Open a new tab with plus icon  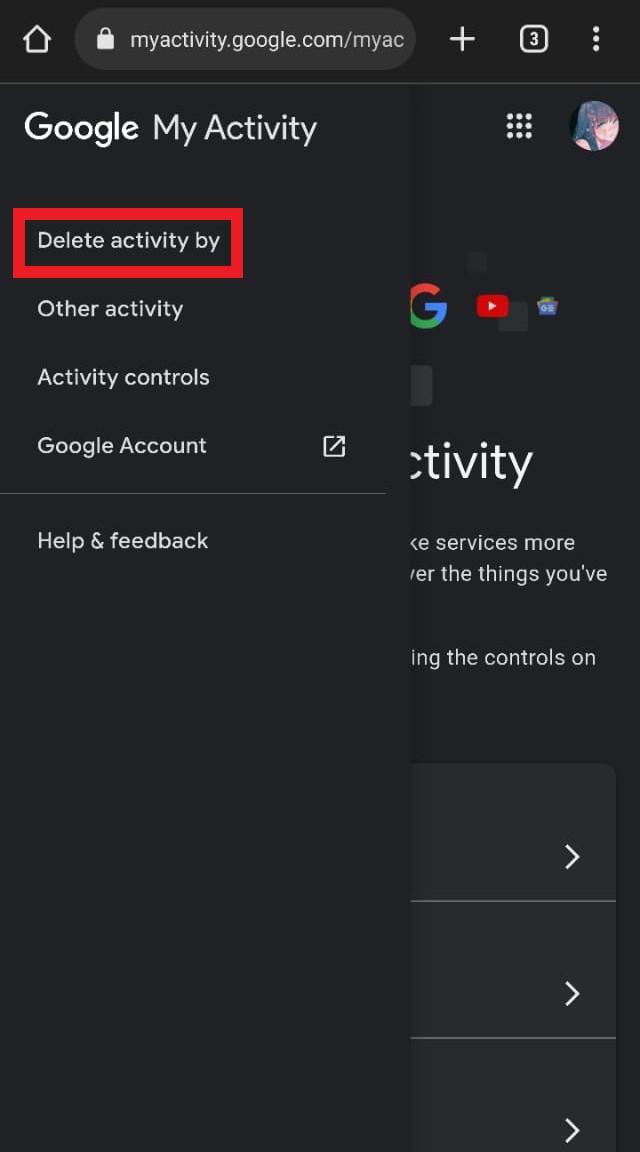pyautogui.click(x=462, y=39)
